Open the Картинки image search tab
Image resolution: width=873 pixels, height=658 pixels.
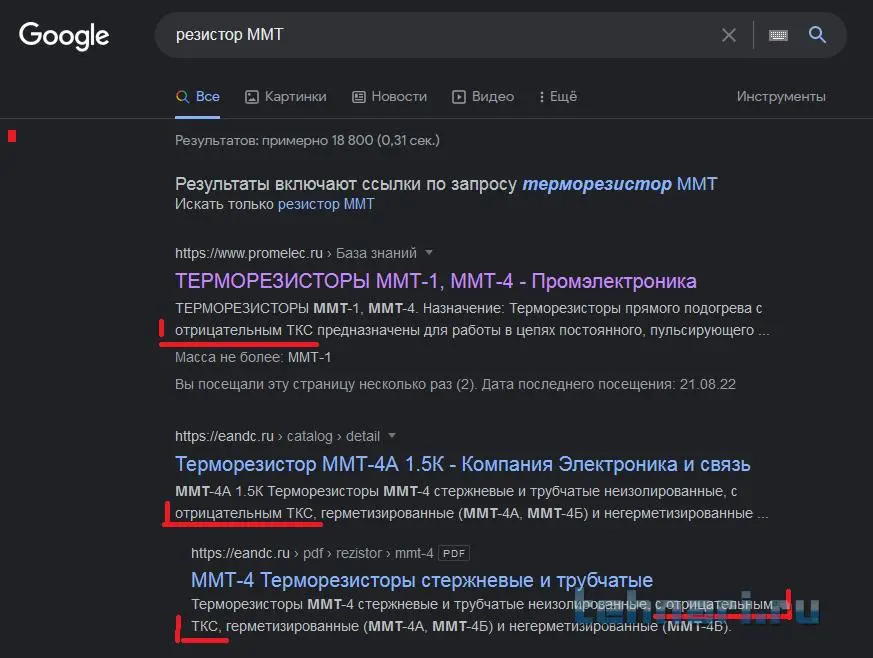[x=285, y=97]
